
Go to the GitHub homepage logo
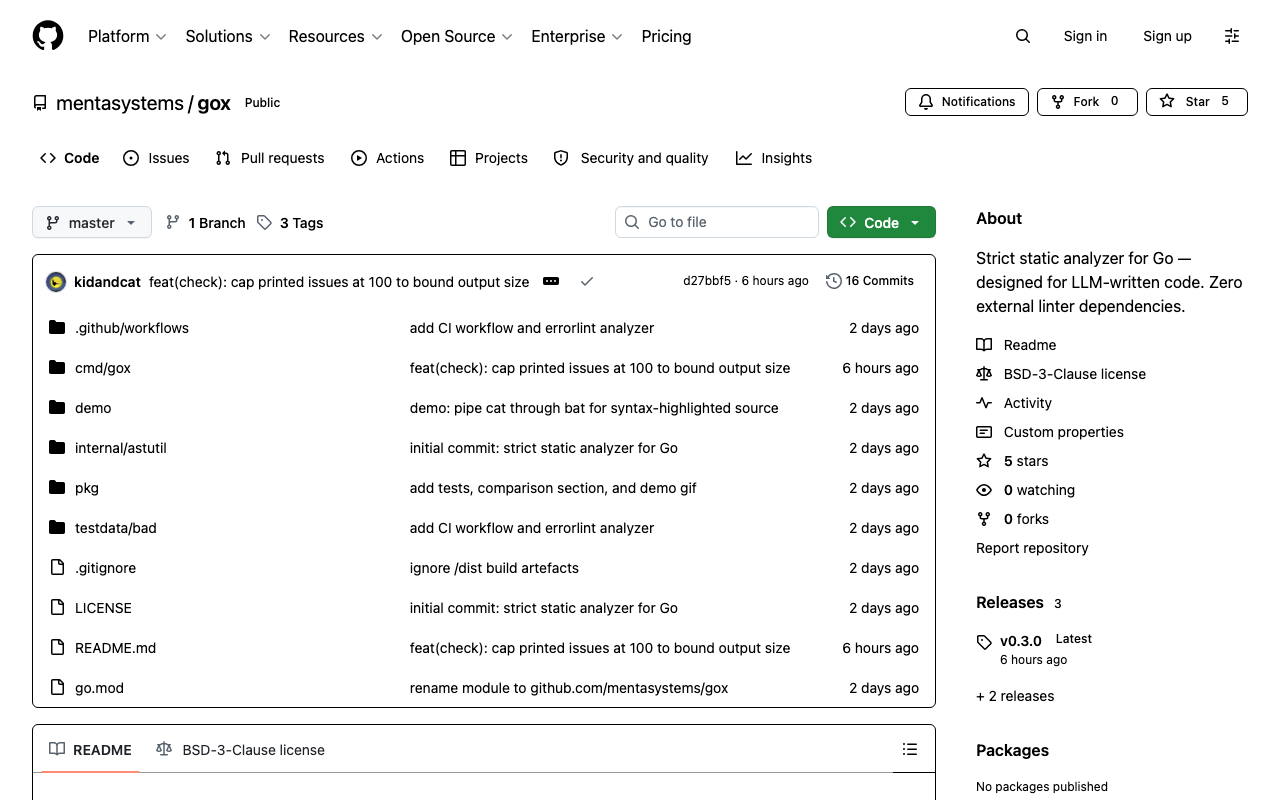click(x=48, y=36)
